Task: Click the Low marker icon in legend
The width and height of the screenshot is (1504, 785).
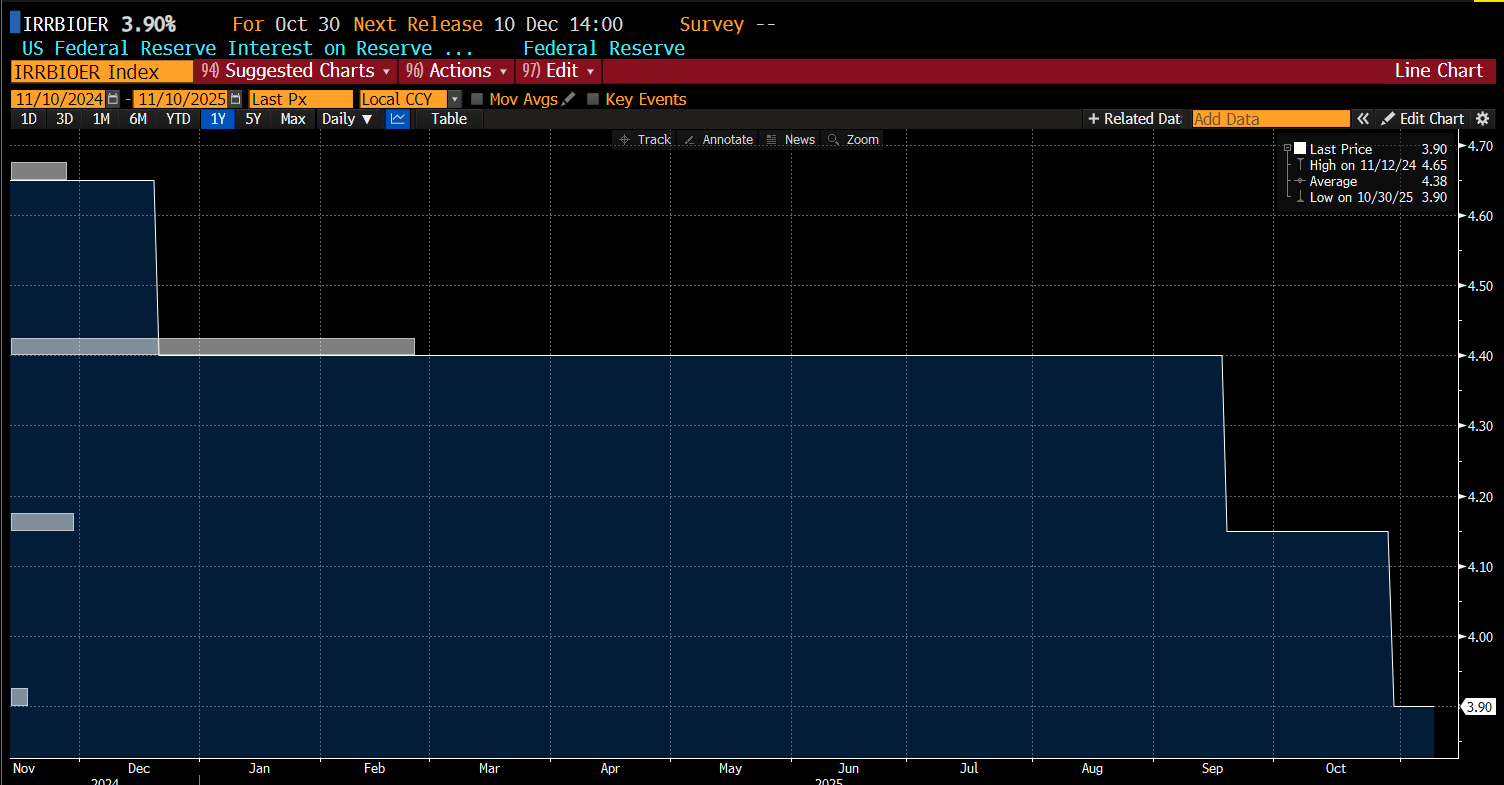Action: [1300, 197]
